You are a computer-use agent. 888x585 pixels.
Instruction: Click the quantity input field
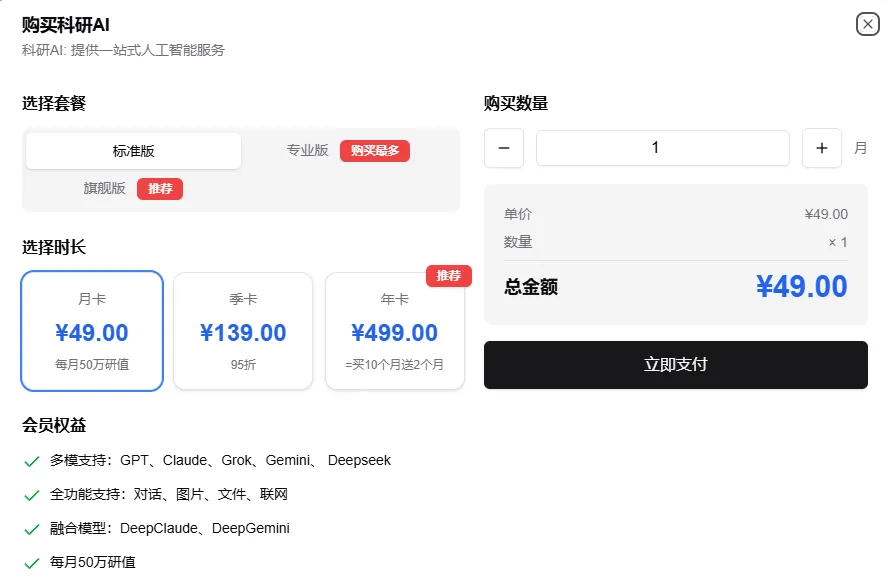pyautogui.click(x=663, y=148)
